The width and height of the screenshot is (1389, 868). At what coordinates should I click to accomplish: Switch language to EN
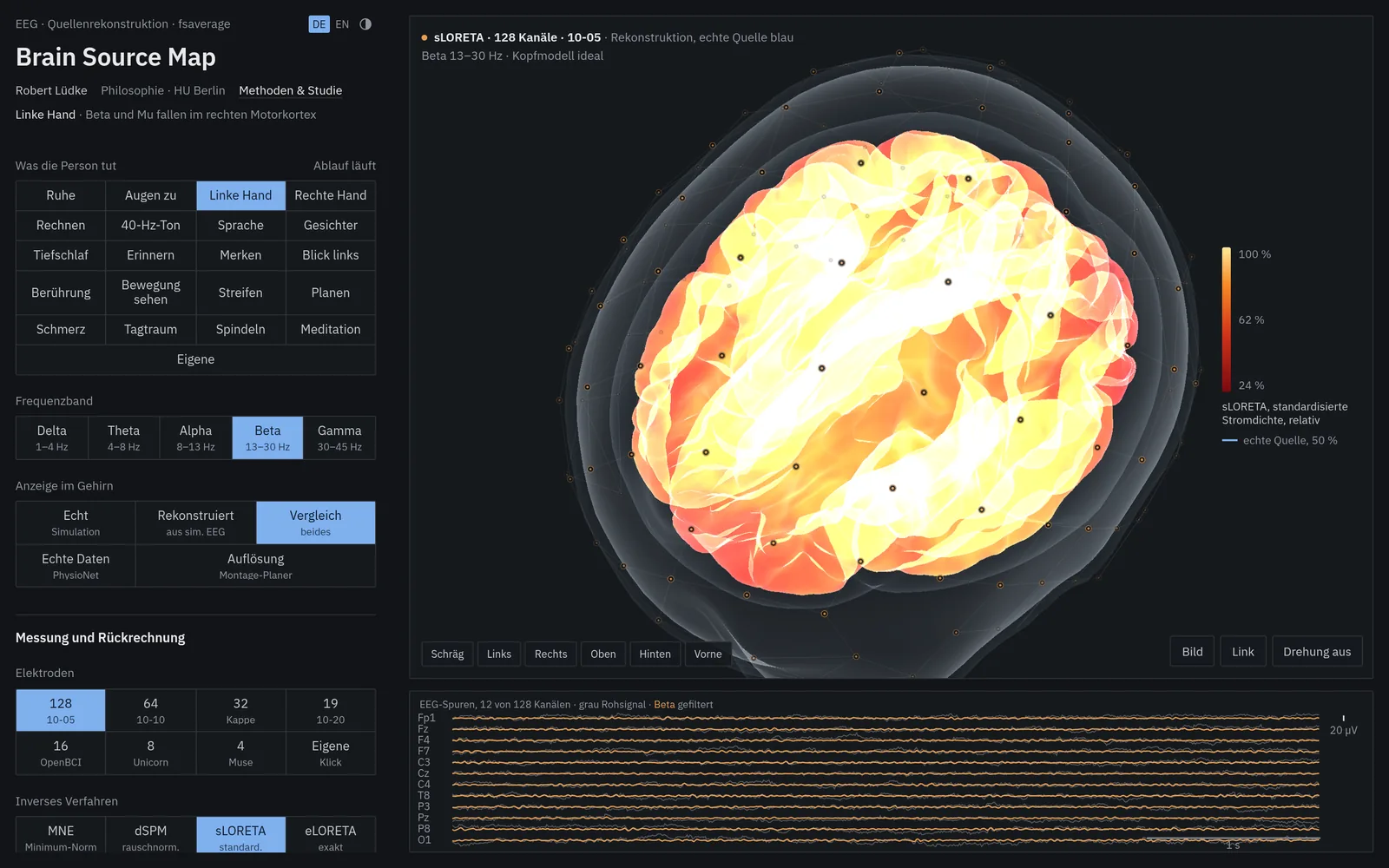click(x=342, y=24)
